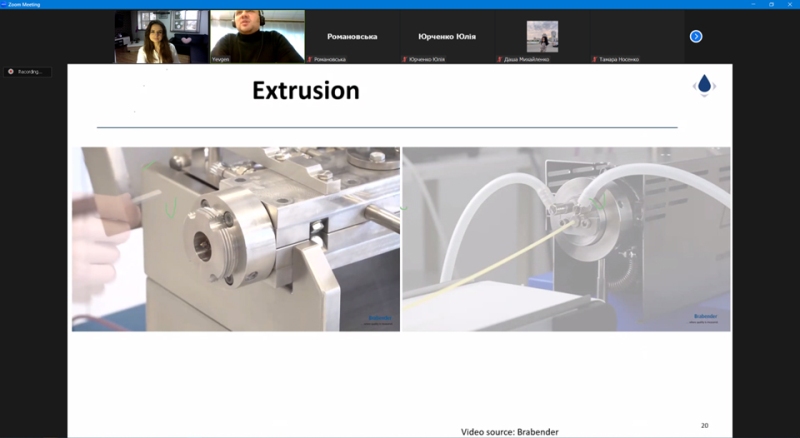Select Yevgen's video thumbnail
Viewport: 800px width, 438px height.
tap(257, 36)
